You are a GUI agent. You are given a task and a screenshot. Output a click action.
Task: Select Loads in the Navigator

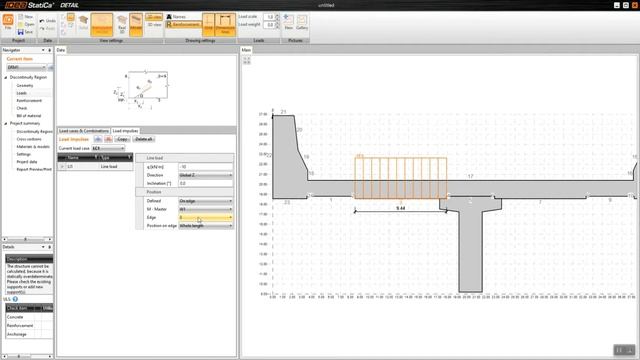pyautogui.click(x=21, y=93)
